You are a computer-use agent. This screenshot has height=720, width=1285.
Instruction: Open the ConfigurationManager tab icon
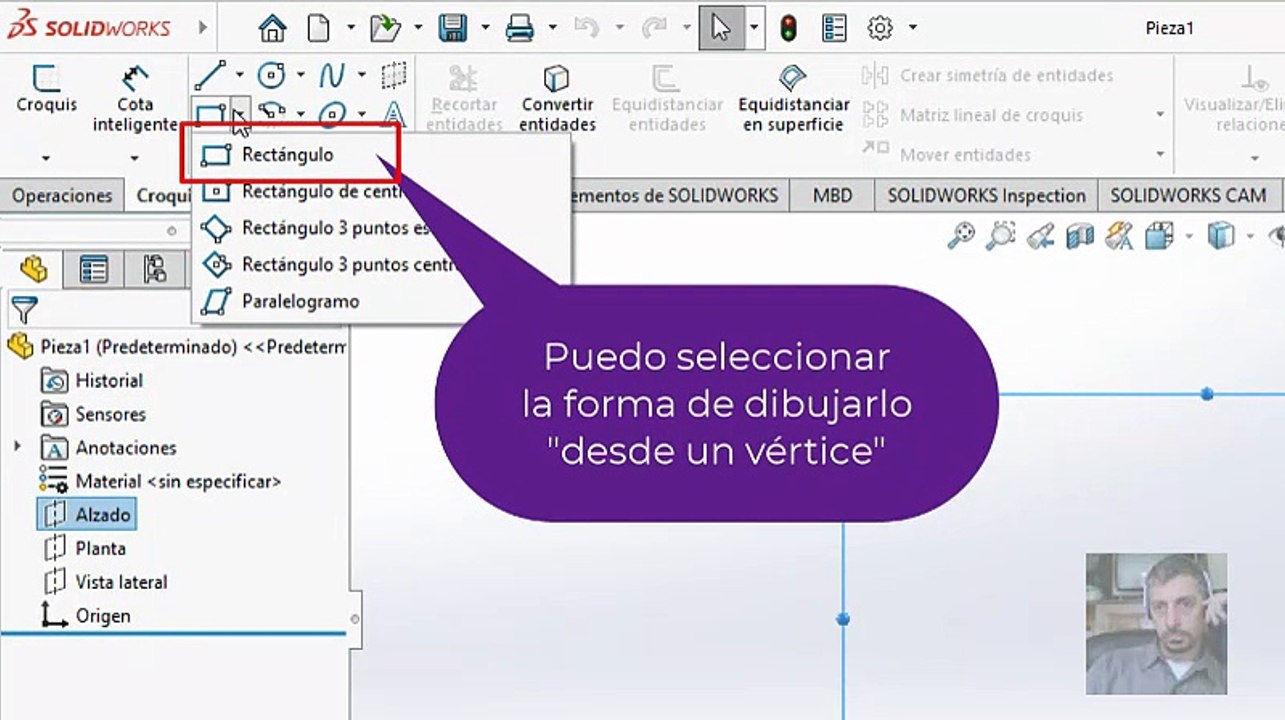click(x=155, y=270)
